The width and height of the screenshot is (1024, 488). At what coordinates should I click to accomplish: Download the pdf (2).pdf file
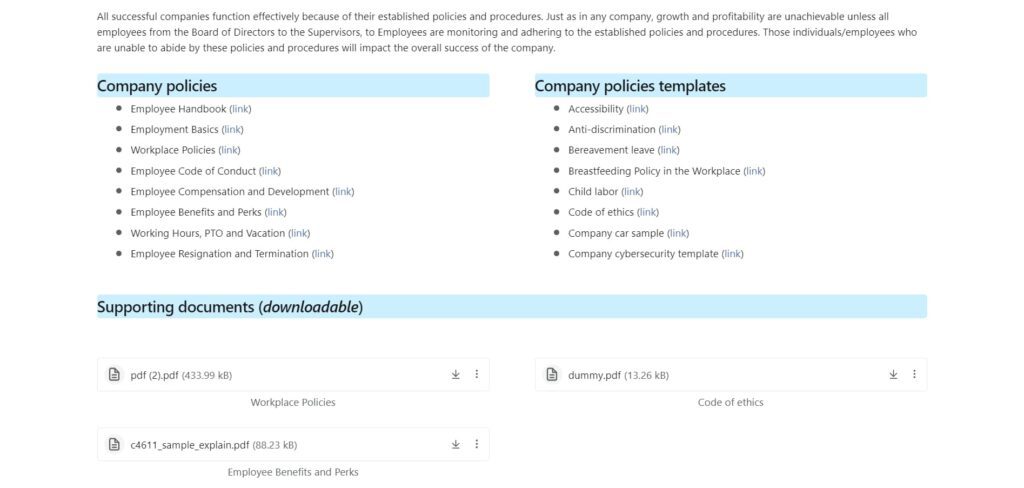(455, 374)
